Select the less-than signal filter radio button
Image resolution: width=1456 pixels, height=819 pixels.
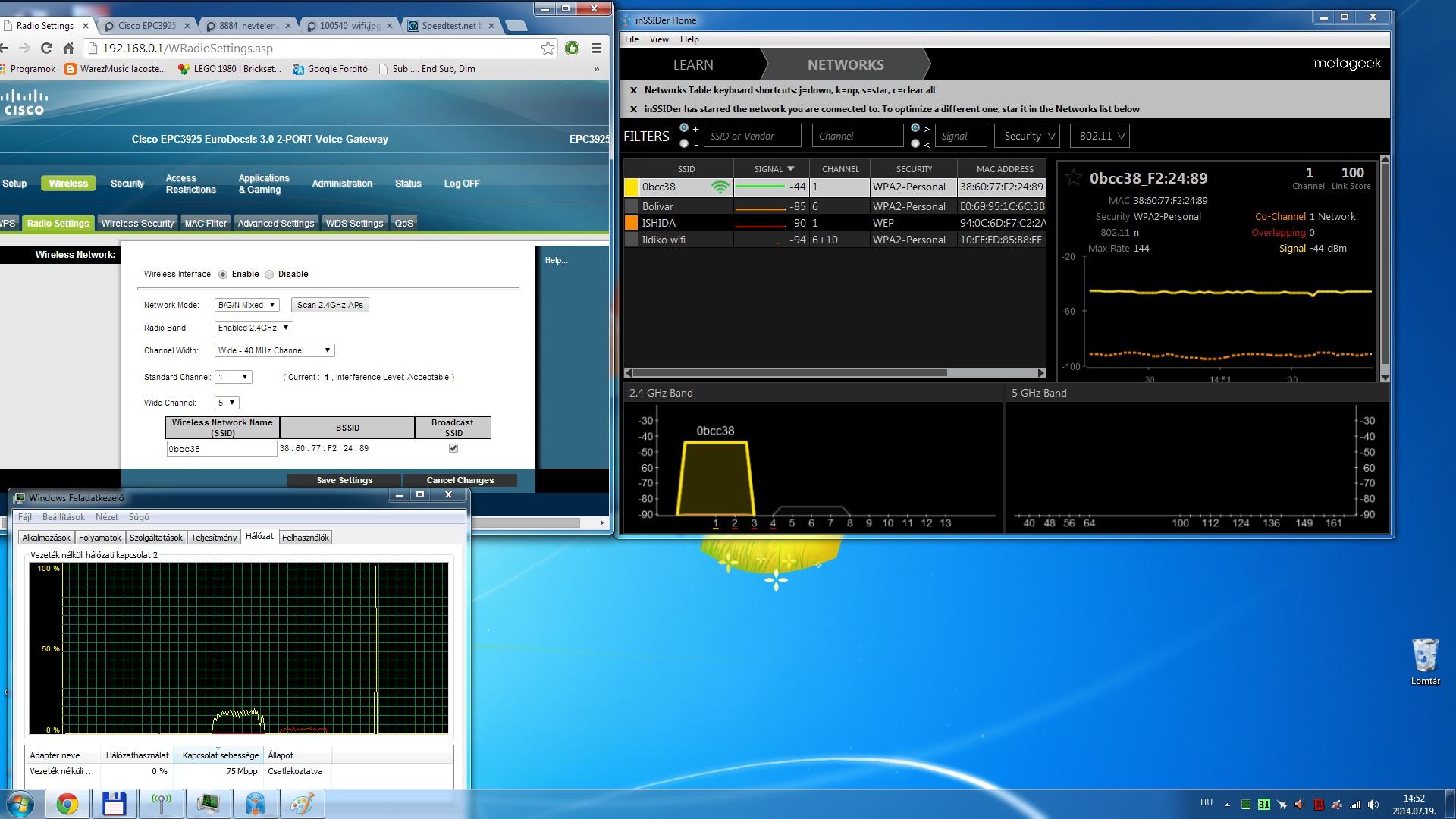tap(915, 143)
